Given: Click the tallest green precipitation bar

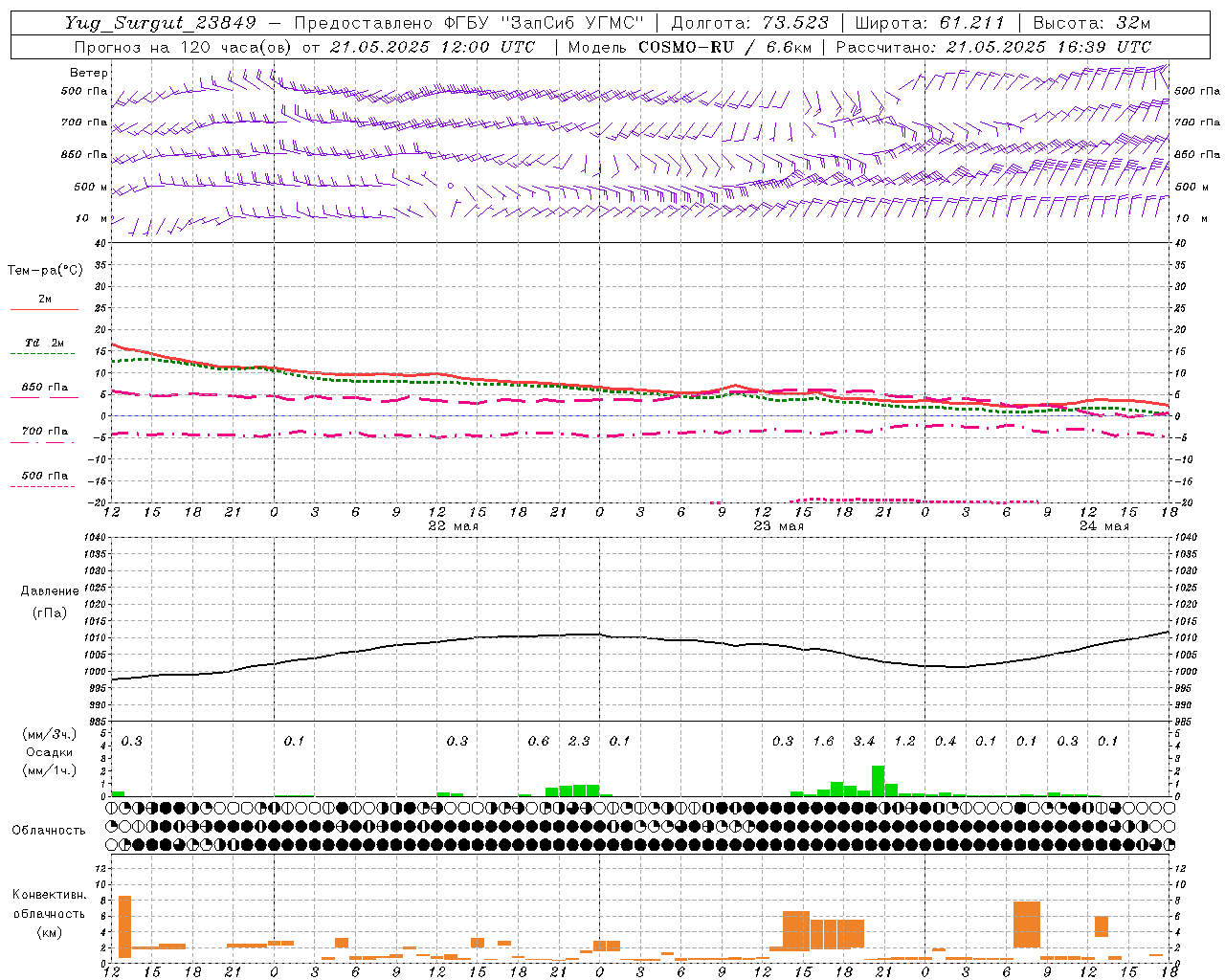Looking at the screenshot, I should pos(878,781).
